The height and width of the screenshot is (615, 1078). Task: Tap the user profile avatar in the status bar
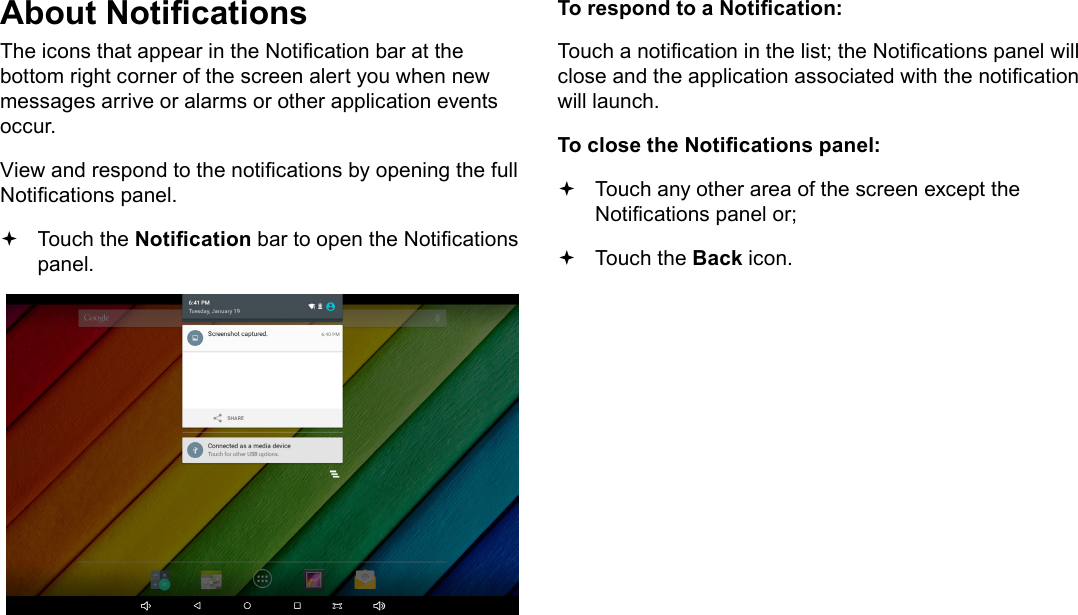pos(330,308)
